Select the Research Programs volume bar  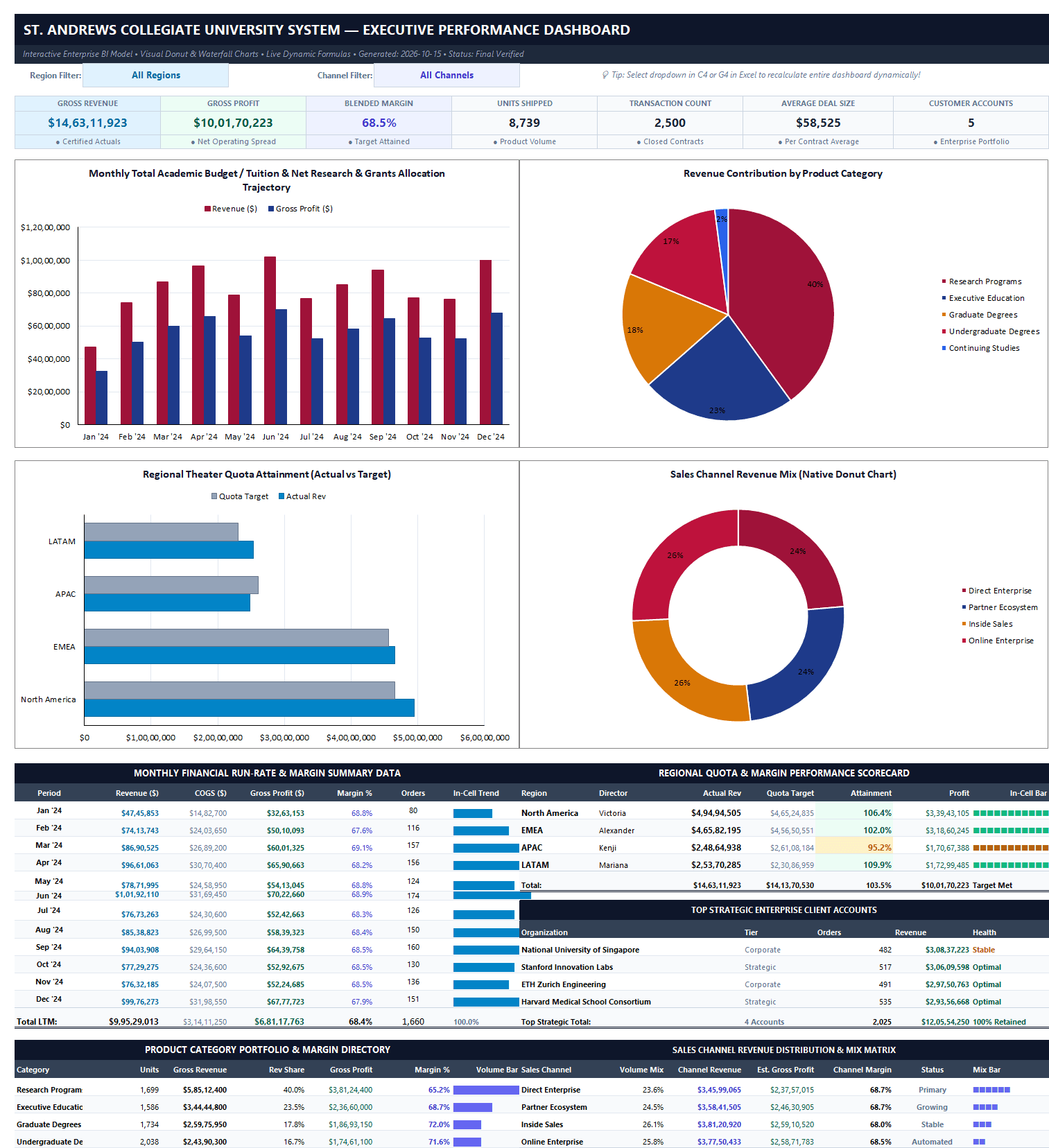(x=486, y=1090)
